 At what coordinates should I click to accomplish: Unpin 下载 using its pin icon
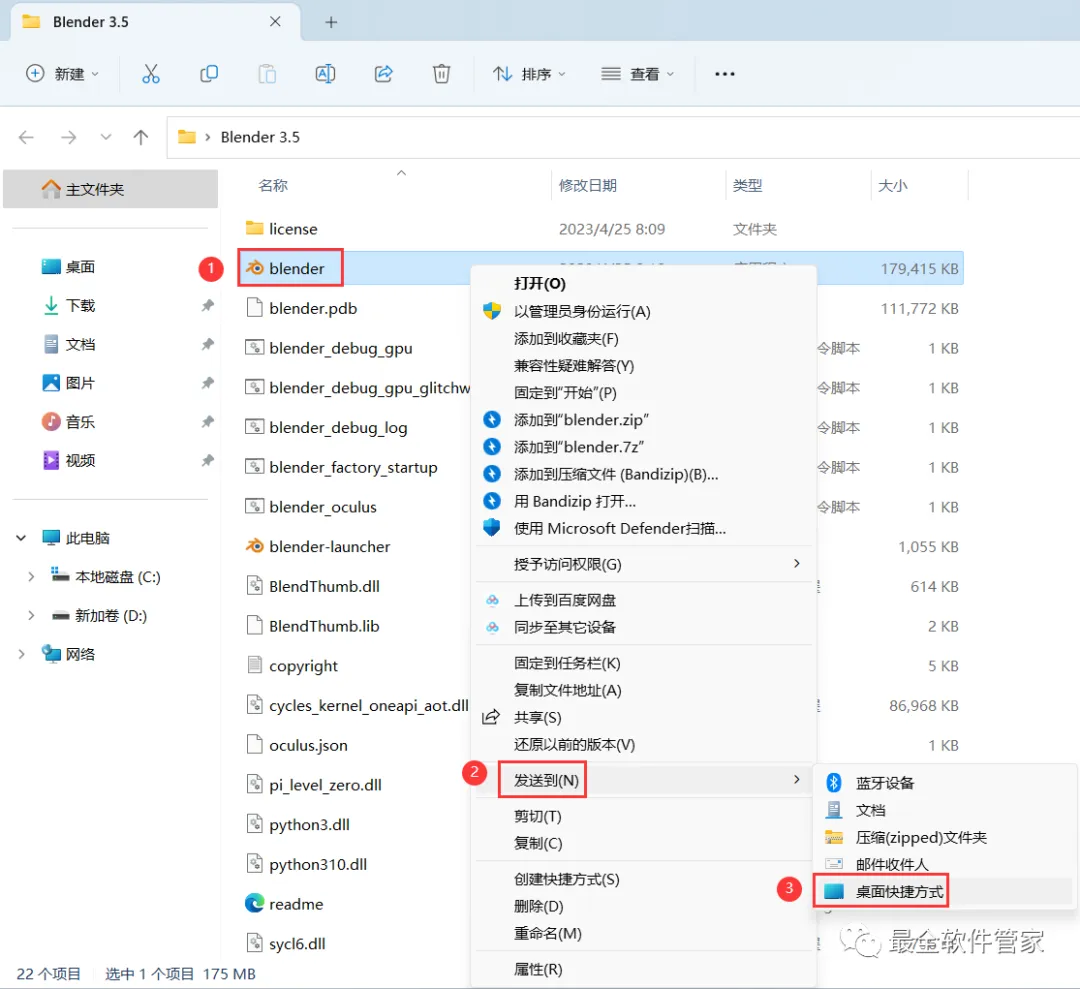click(x=207, y=305)
